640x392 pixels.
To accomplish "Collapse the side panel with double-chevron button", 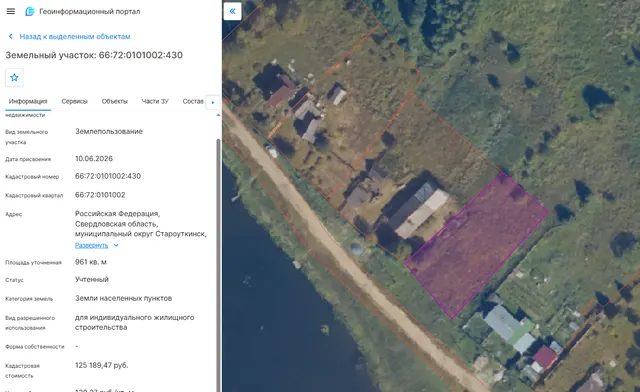I will (x=232, y=11).
